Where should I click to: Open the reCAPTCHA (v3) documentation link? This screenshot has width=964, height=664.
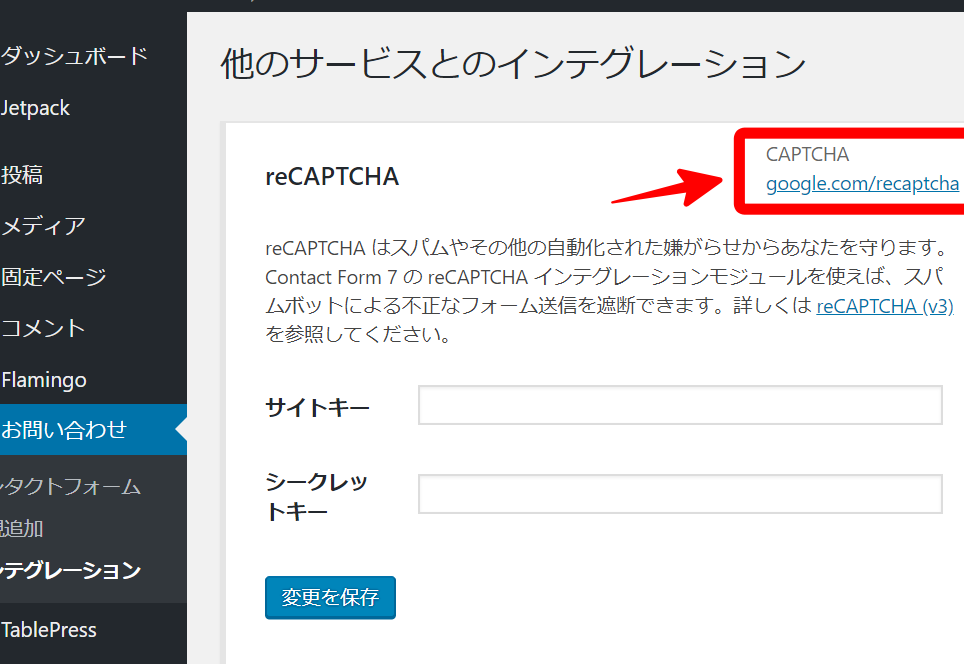(884, 307)
